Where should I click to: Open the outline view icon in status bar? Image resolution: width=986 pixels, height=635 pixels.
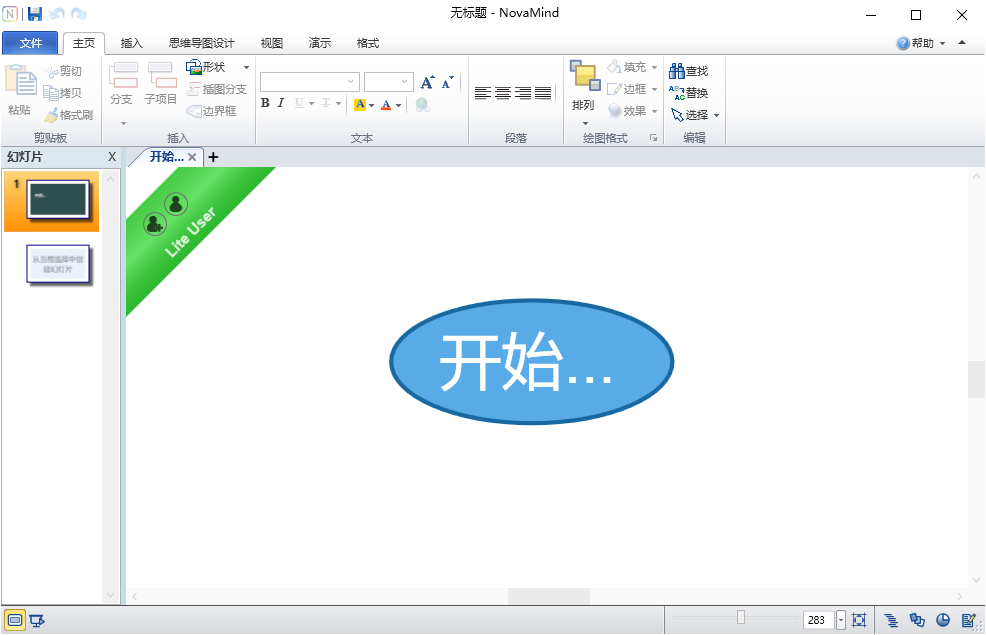892,620
